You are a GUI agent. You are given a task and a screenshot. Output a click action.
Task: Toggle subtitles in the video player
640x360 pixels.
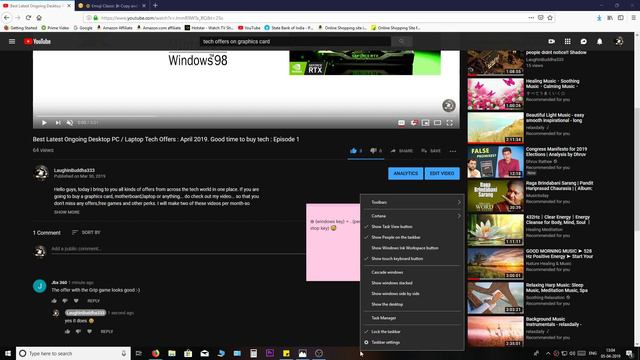401,122
